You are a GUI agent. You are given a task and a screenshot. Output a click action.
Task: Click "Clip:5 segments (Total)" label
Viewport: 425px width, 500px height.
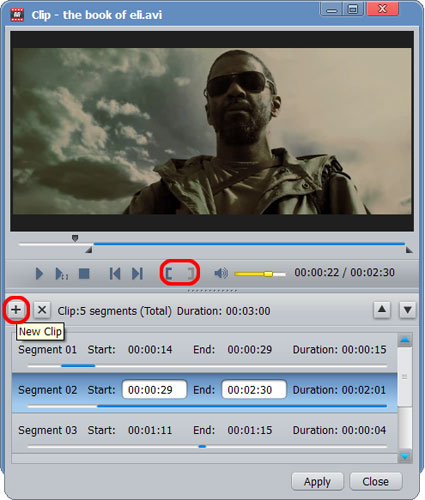point(114,311)
